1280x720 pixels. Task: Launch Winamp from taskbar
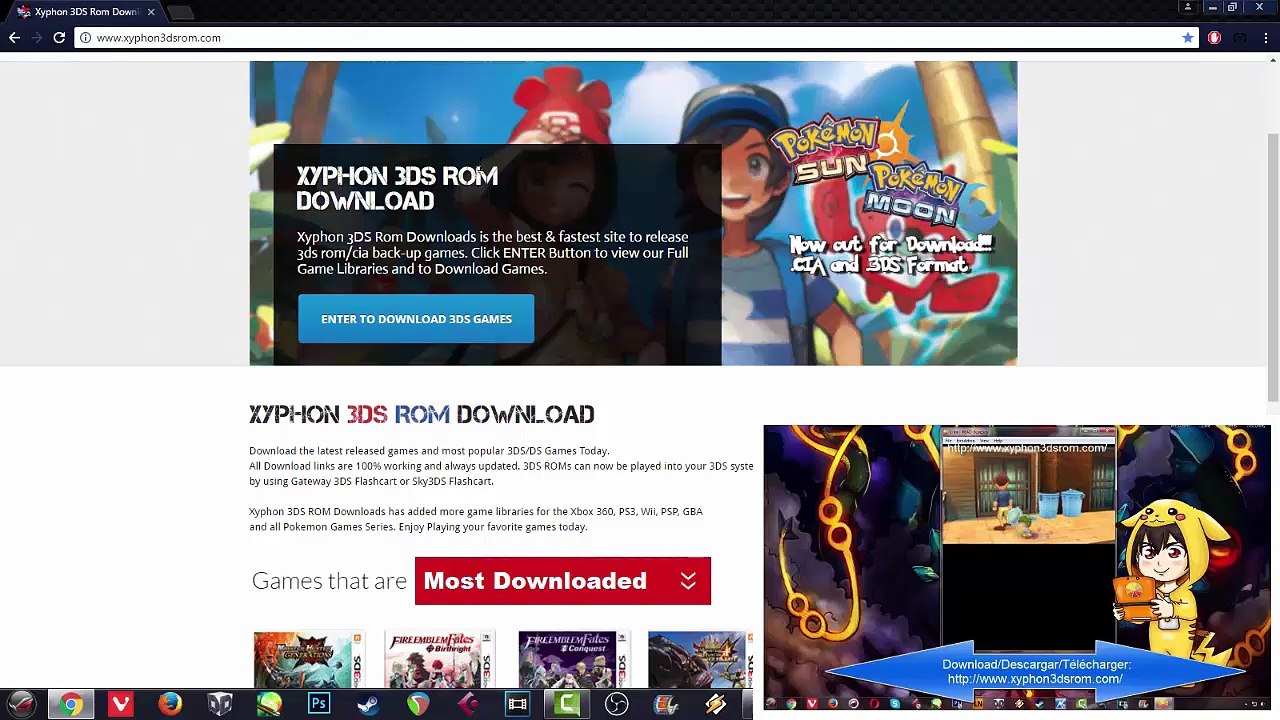click(x=715, y=705)
